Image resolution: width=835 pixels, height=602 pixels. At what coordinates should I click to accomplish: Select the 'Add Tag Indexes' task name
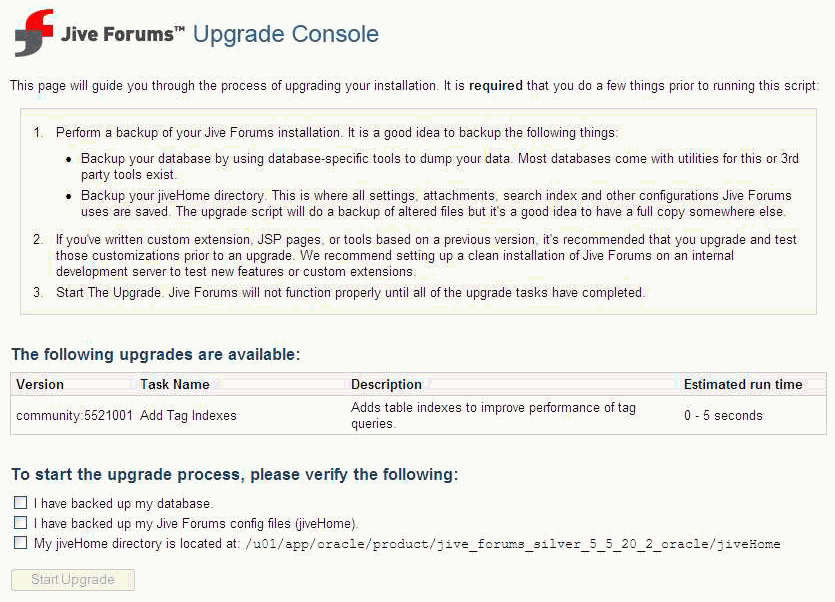[190, 416]
